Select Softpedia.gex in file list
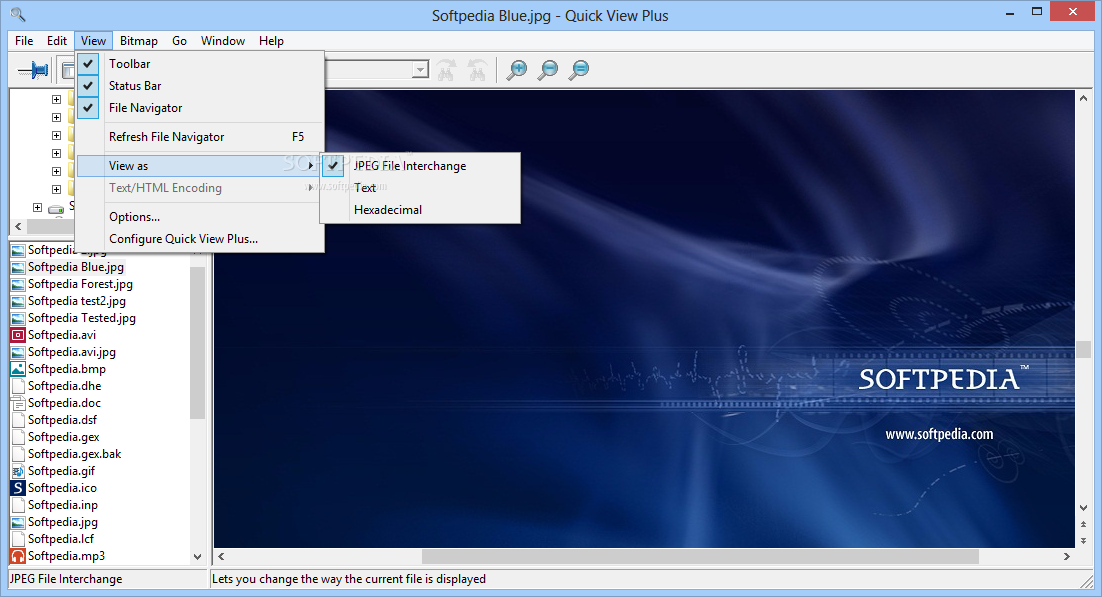Image resolution: width=1102 pixels, height=597 pixels. click(63, 437)
